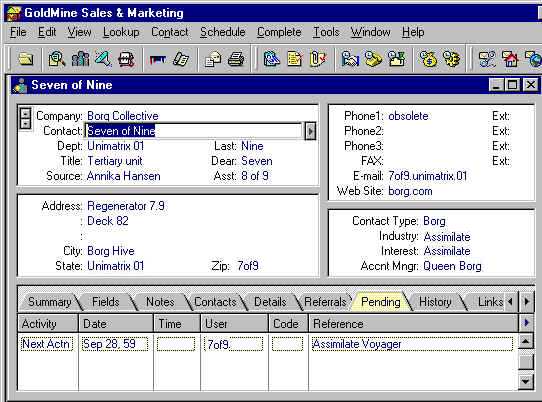The height and width of the screenshot is (402, 542).
Task: Open the Edit menu
Action: (47, 32)
